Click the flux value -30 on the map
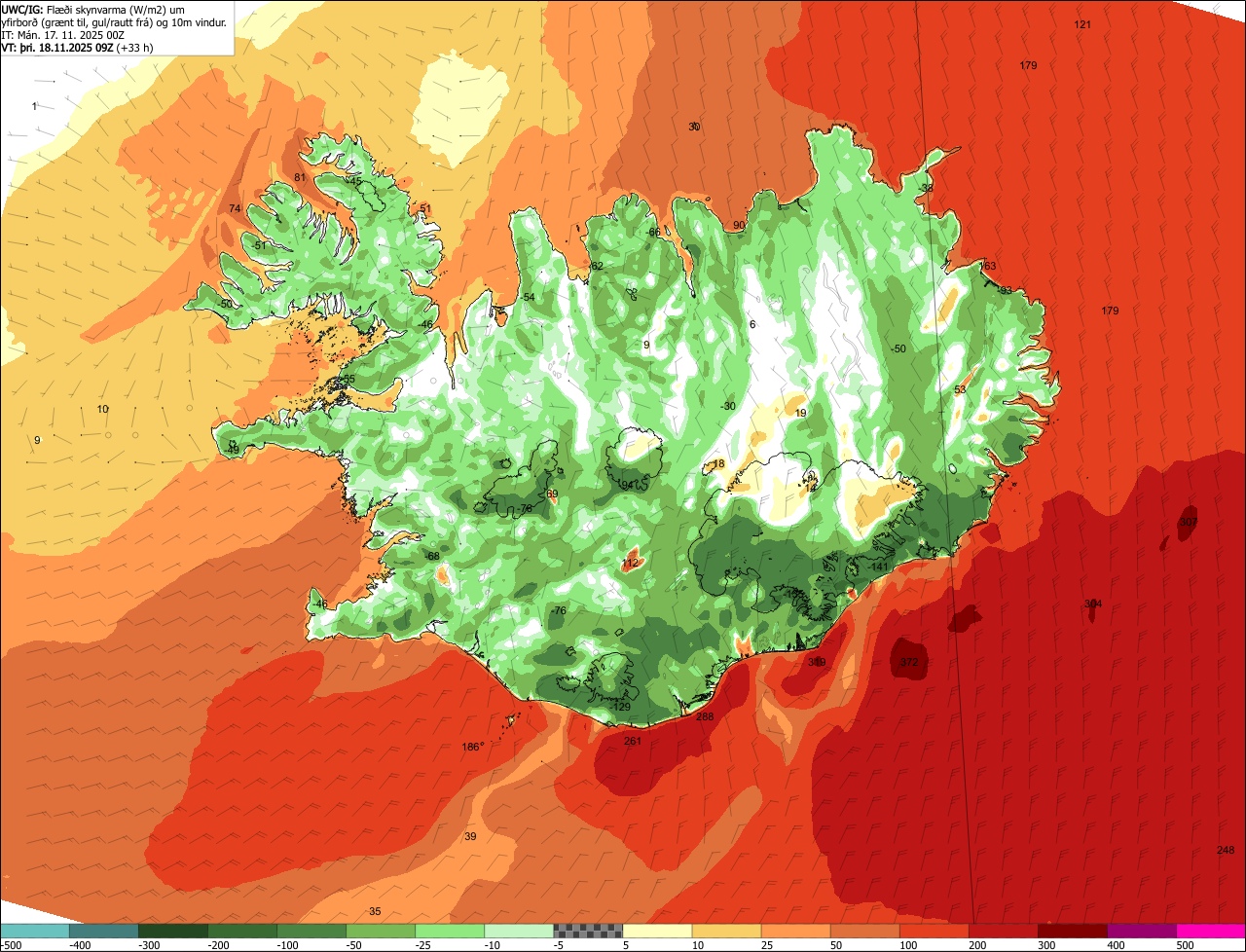The height and width of the screenshot is (952, 1246). point(727,407)
